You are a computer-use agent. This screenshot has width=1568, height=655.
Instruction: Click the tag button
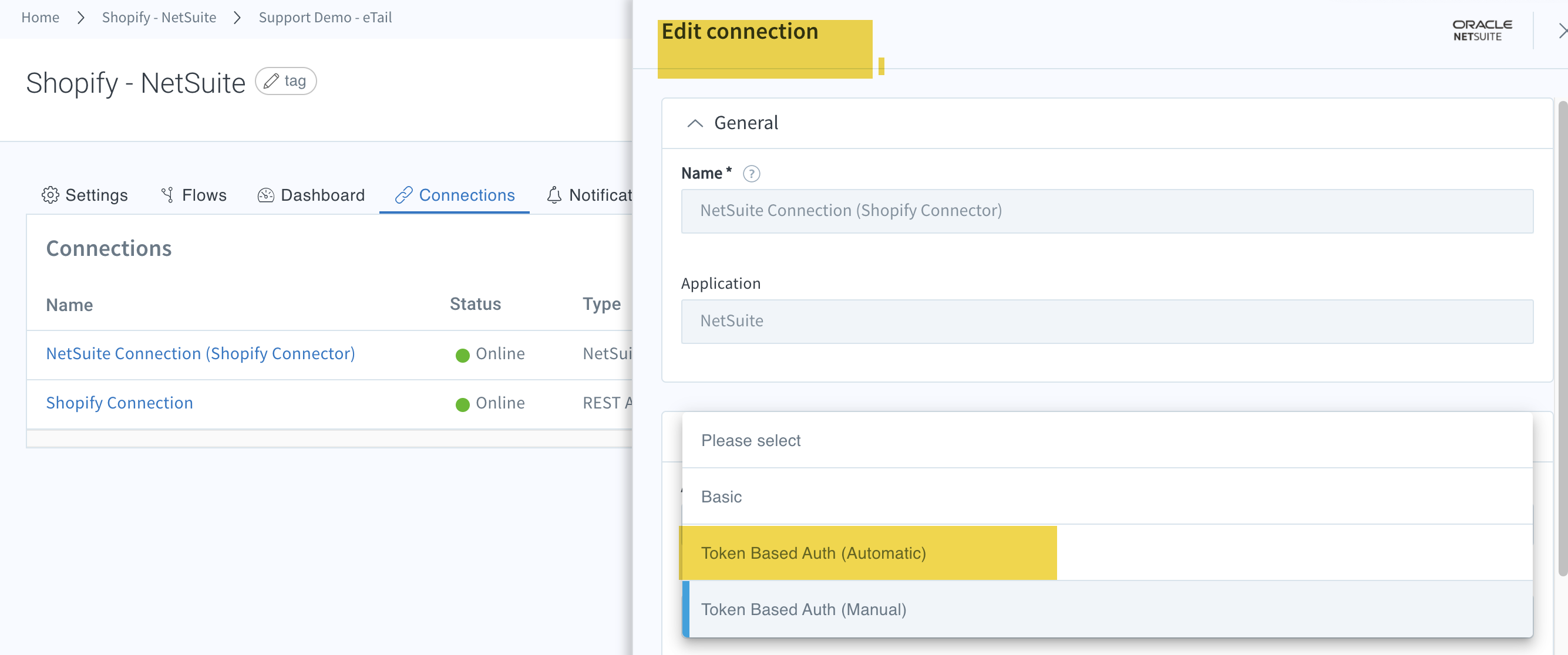point(285,81)
